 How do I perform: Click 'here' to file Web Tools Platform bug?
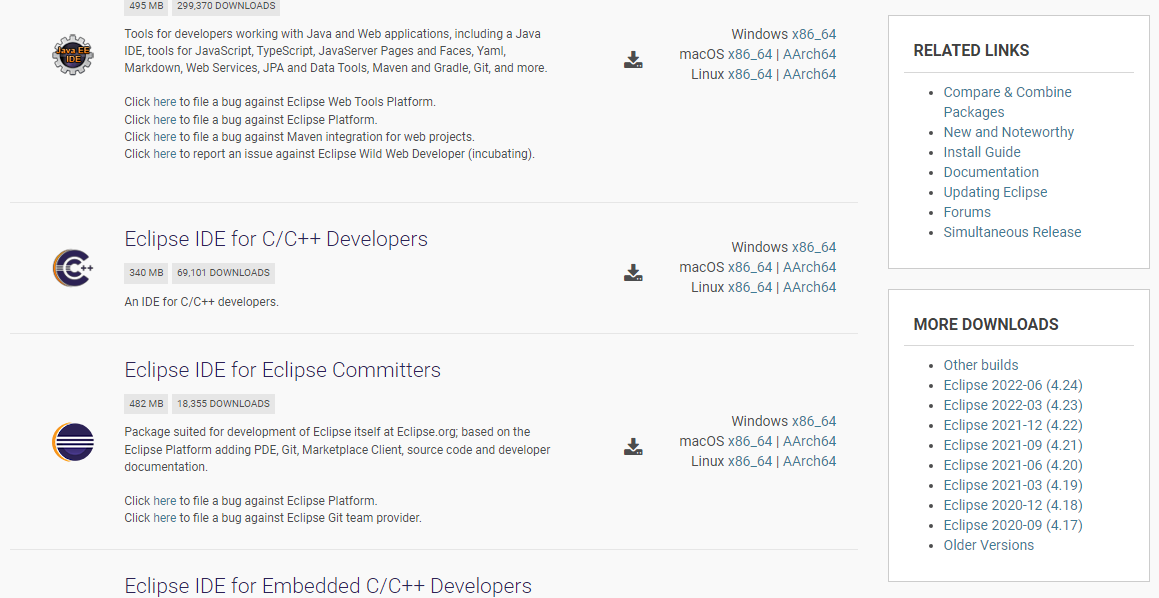tap(165, 102)
